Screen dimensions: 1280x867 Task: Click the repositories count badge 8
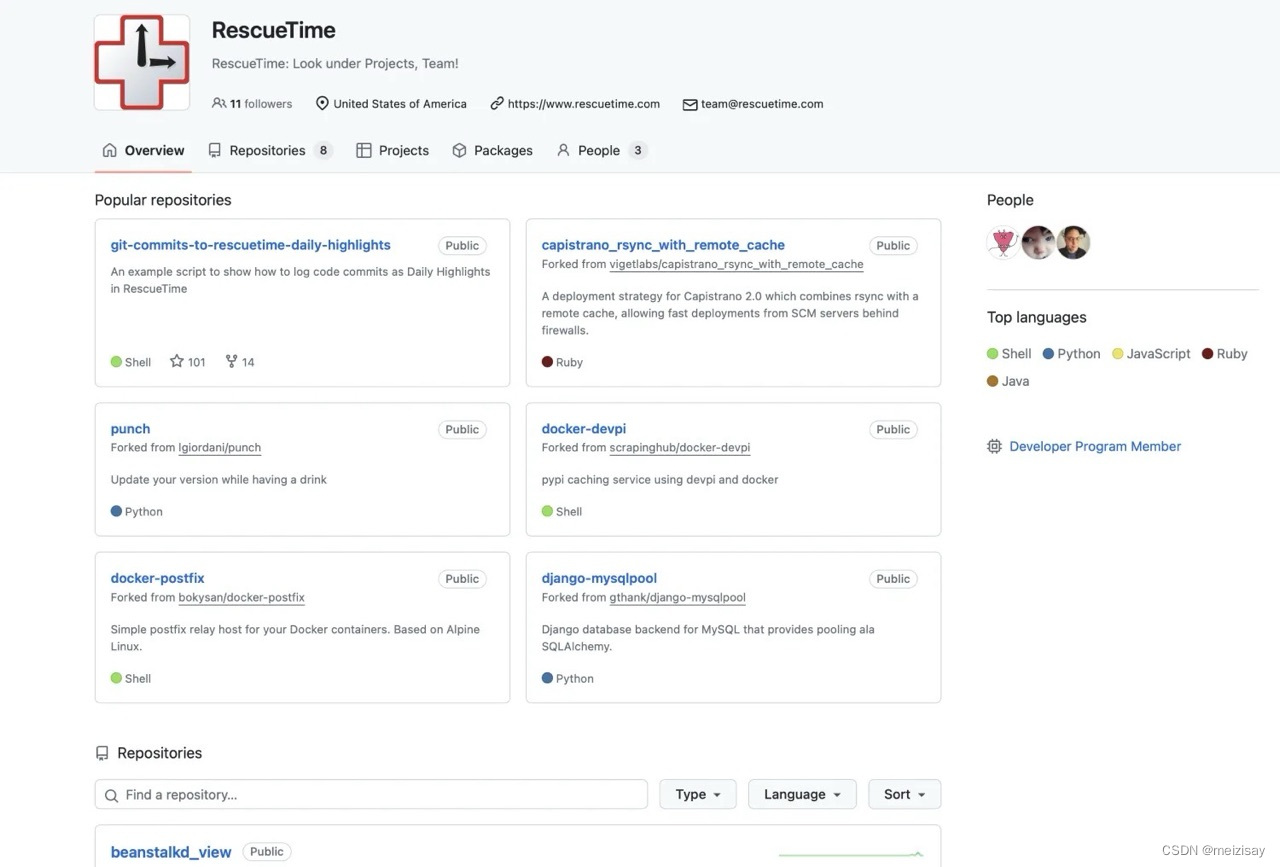[x=322, y=150]
